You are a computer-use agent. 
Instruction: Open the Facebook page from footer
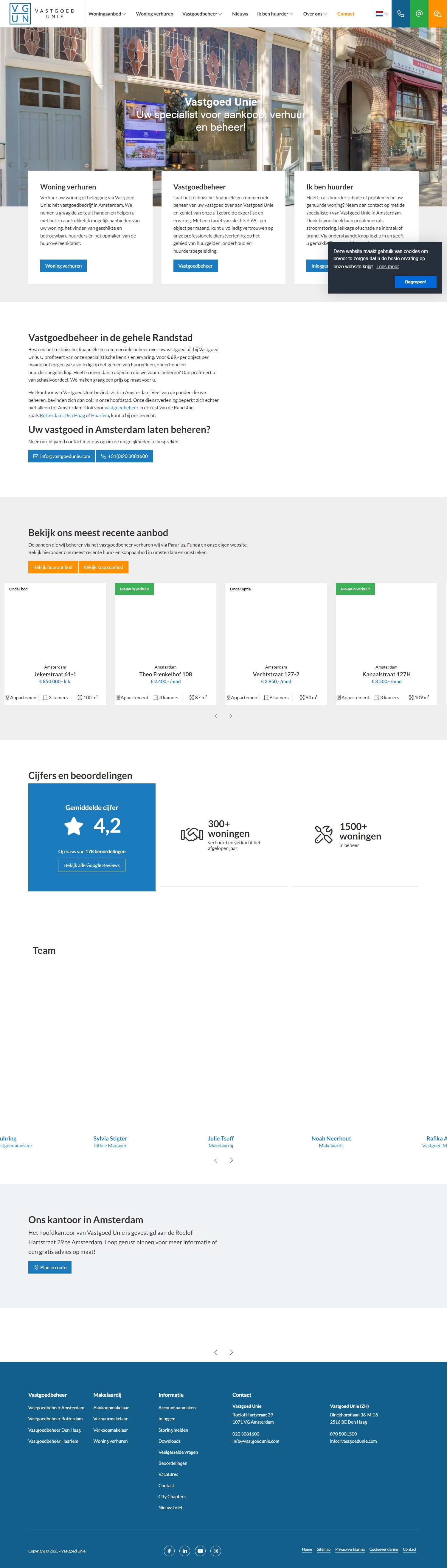tap(169, 1550)
